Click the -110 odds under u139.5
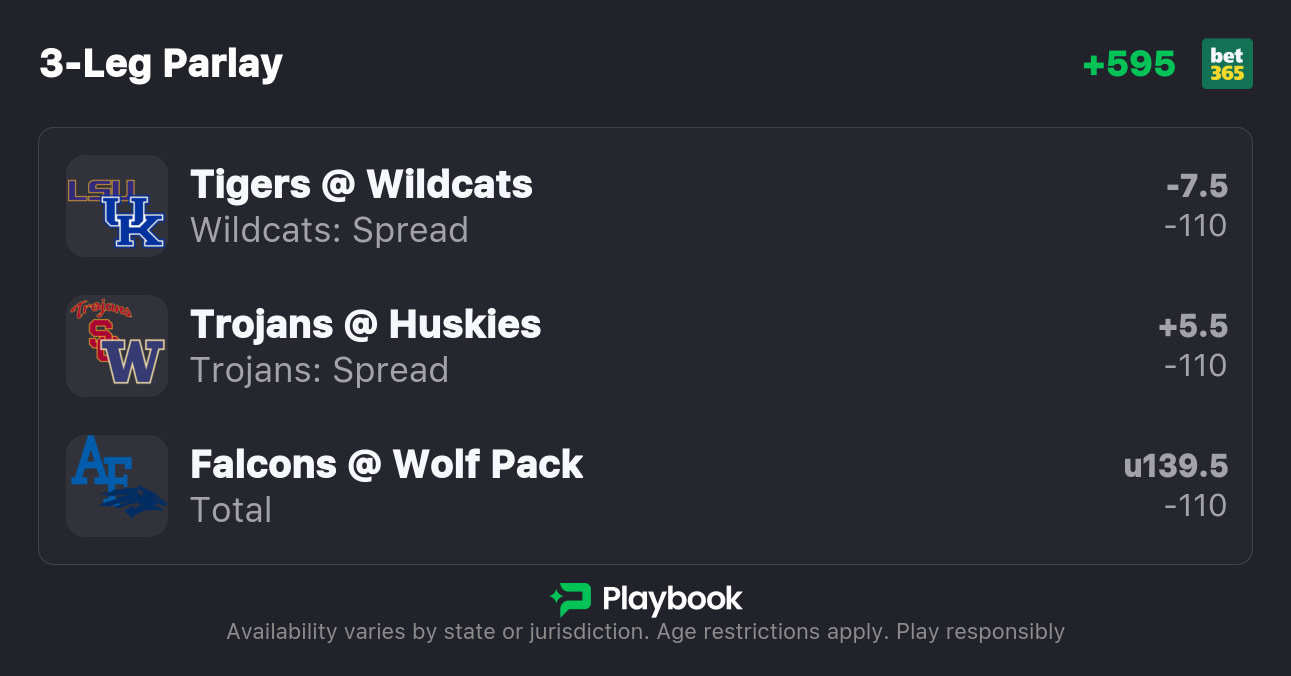Screen dimensions: 1291x676 click(x=1195, y=506)
